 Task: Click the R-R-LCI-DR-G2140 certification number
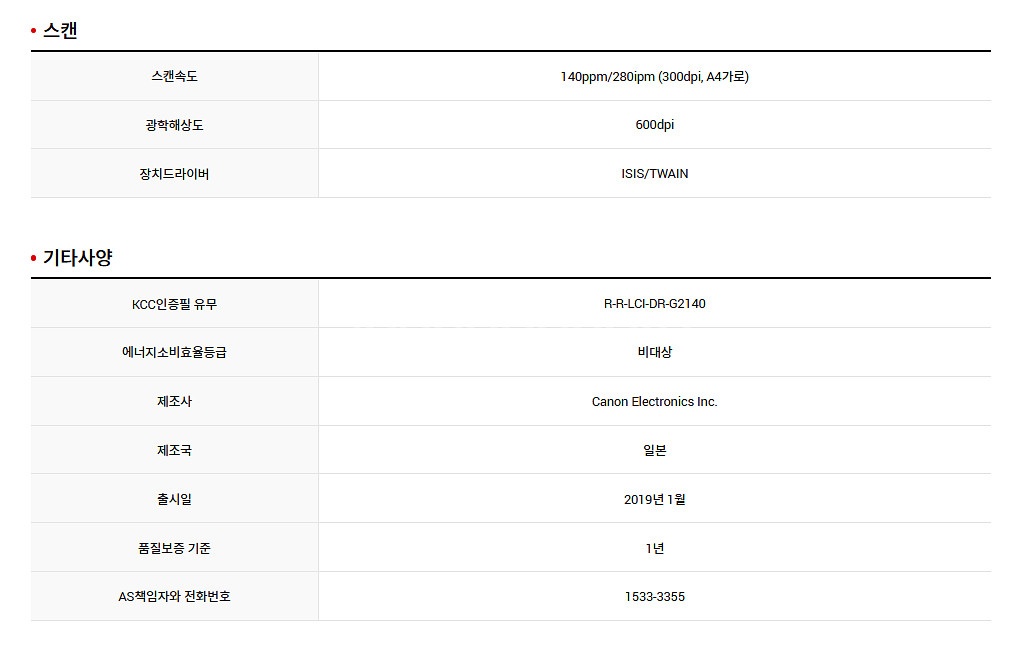click(654, 304)
